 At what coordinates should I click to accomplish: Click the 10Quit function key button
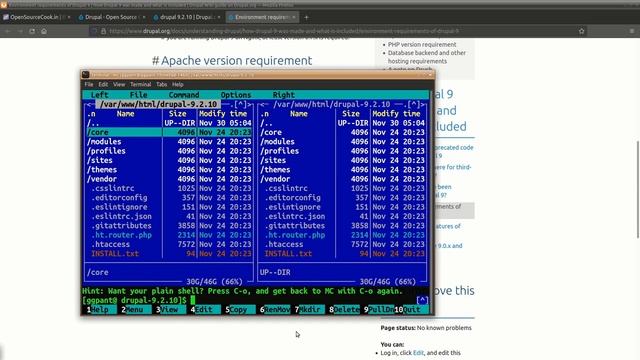[412, 310]
